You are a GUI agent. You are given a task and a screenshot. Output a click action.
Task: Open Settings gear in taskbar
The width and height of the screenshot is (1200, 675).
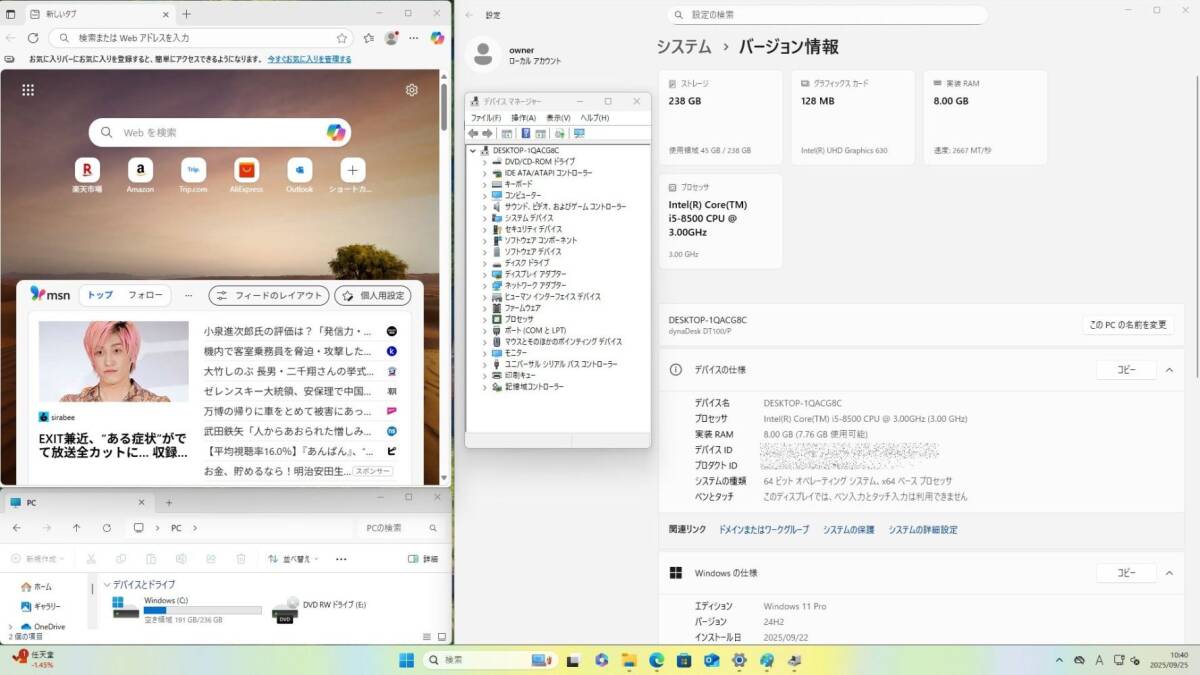(739, 660)
